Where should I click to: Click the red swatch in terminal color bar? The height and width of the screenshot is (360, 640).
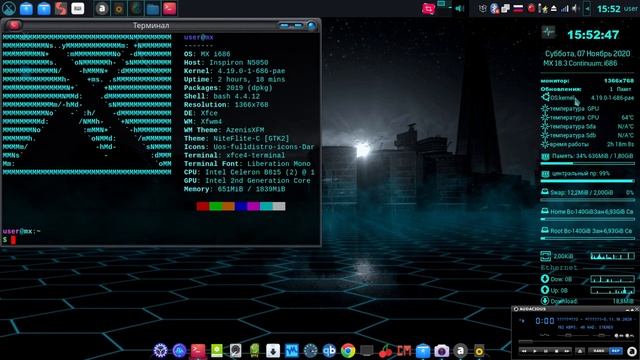pos(202,206)
